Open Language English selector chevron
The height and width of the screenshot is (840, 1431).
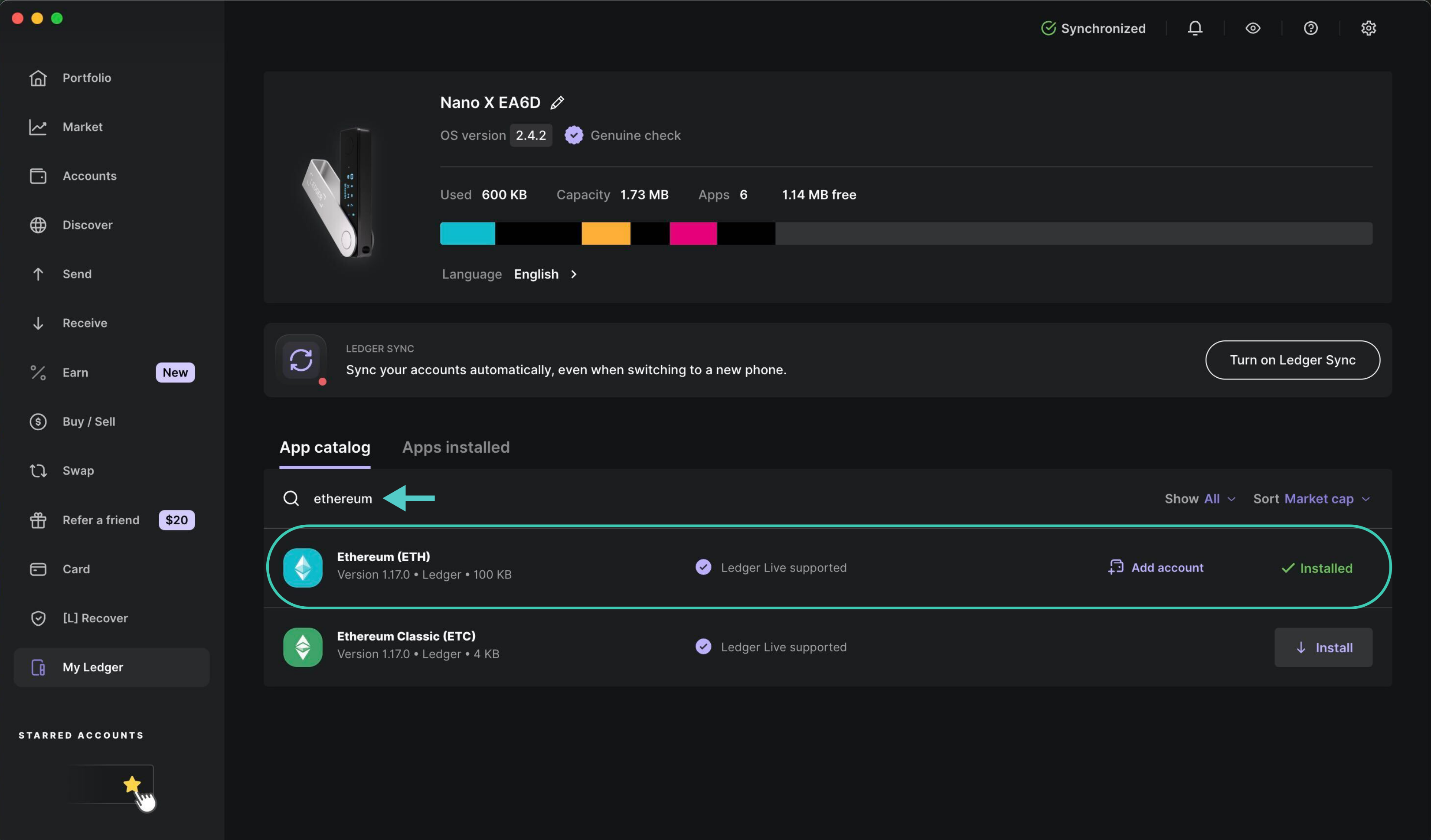(x=574, y=275)
